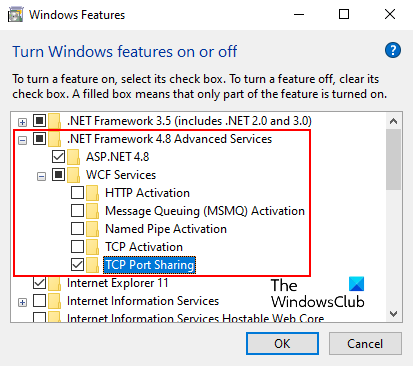
Task: Click the ASP.NET 4.8 folder icon
Action: 74,157
